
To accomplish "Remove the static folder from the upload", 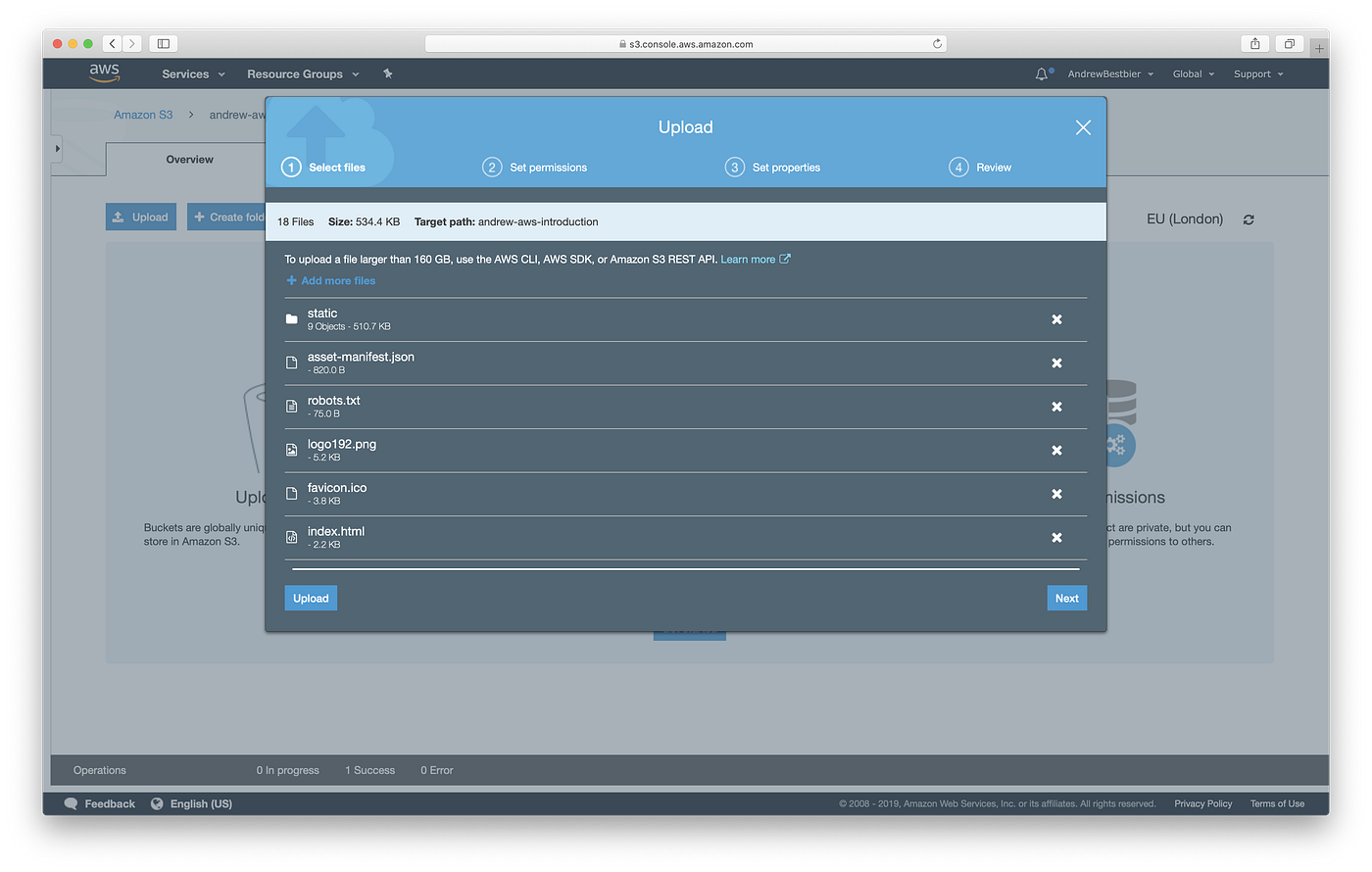I will click(x=1056, y=319).
